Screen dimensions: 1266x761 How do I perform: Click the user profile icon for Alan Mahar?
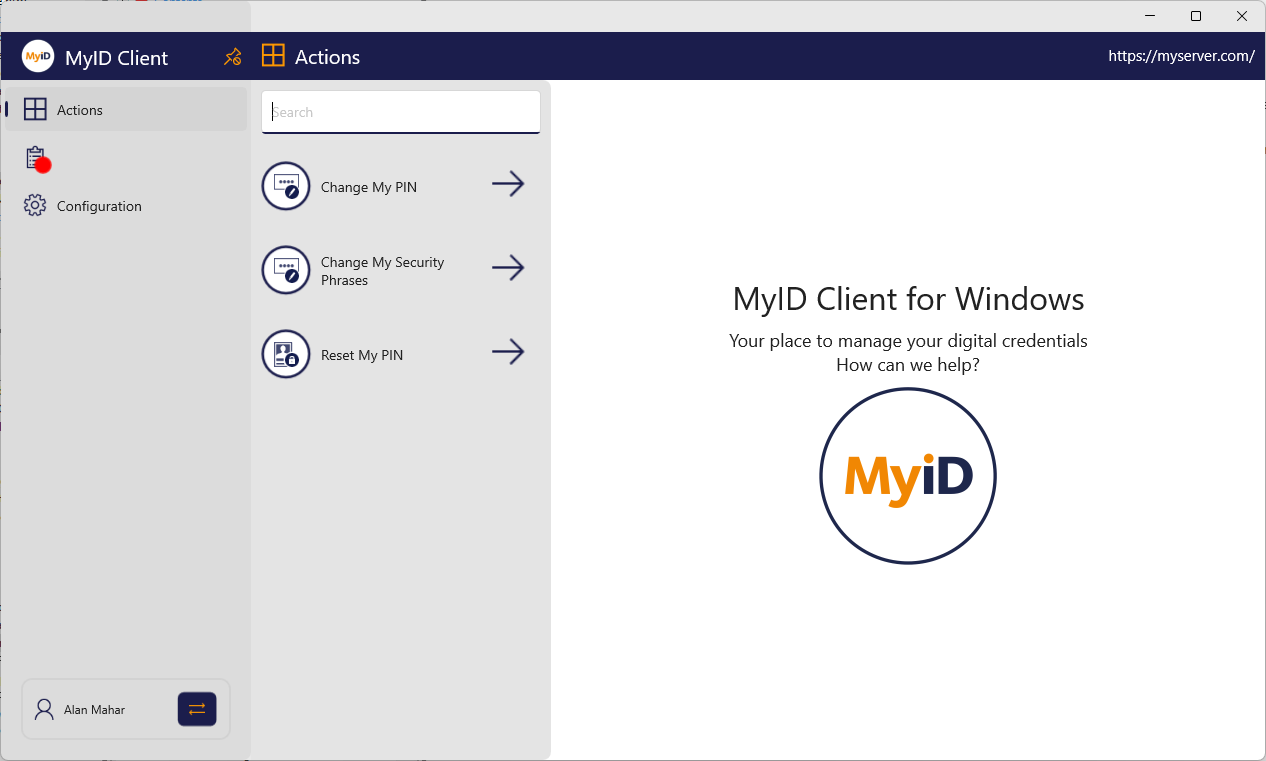44,709
